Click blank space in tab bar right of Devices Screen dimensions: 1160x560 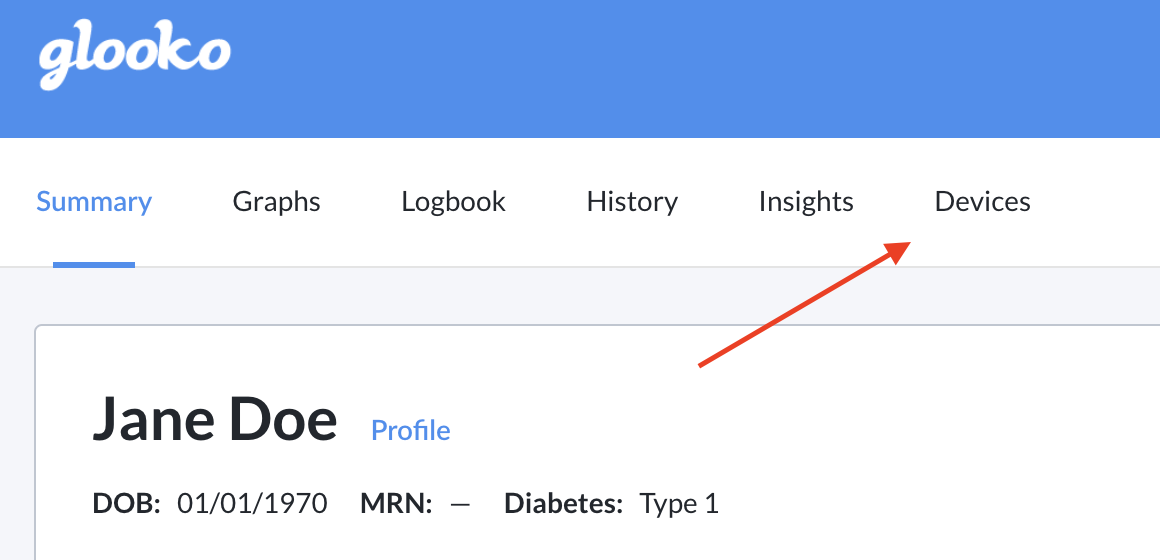pos(1095,201)
